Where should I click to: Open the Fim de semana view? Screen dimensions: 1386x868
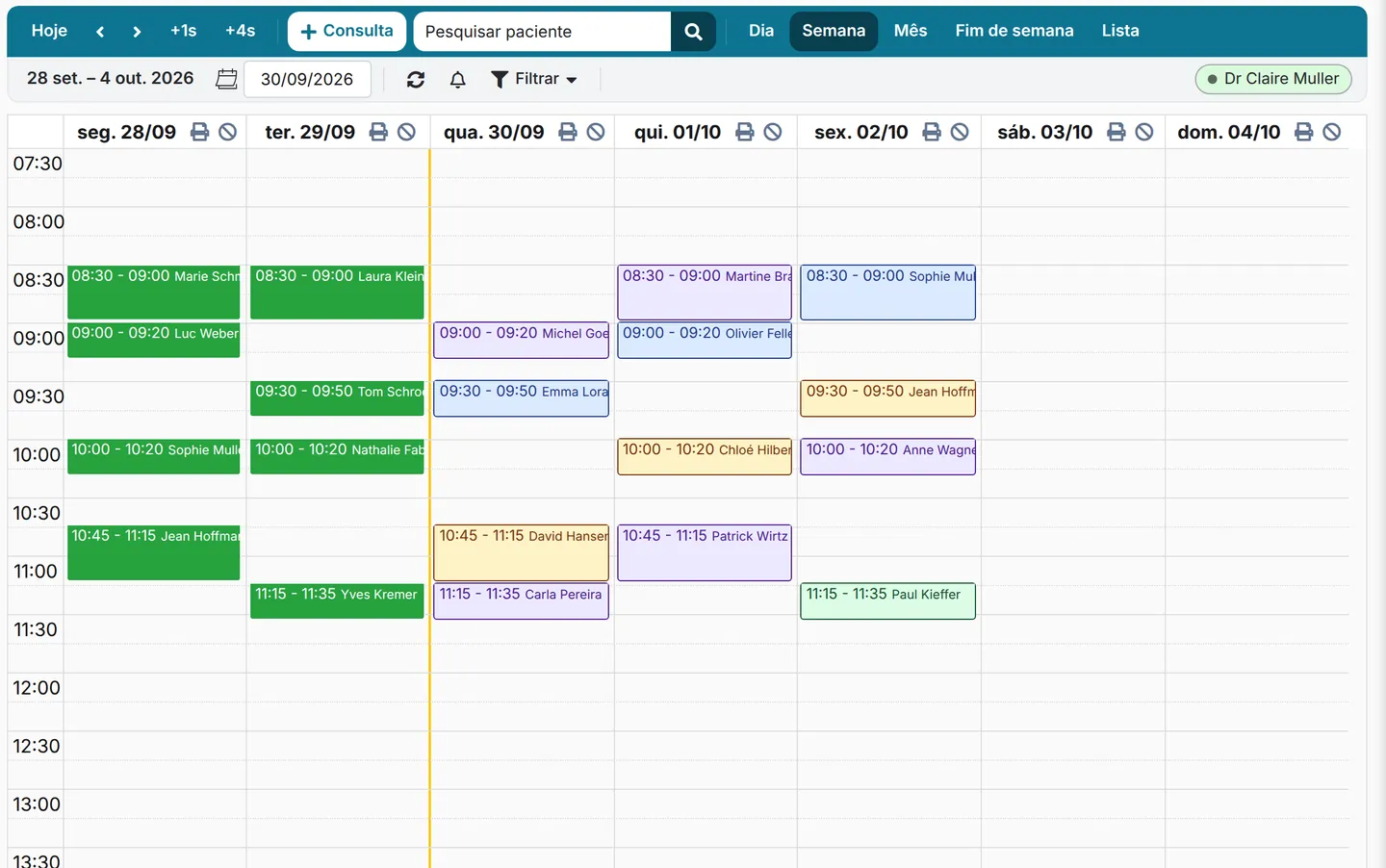(1014, 31)
